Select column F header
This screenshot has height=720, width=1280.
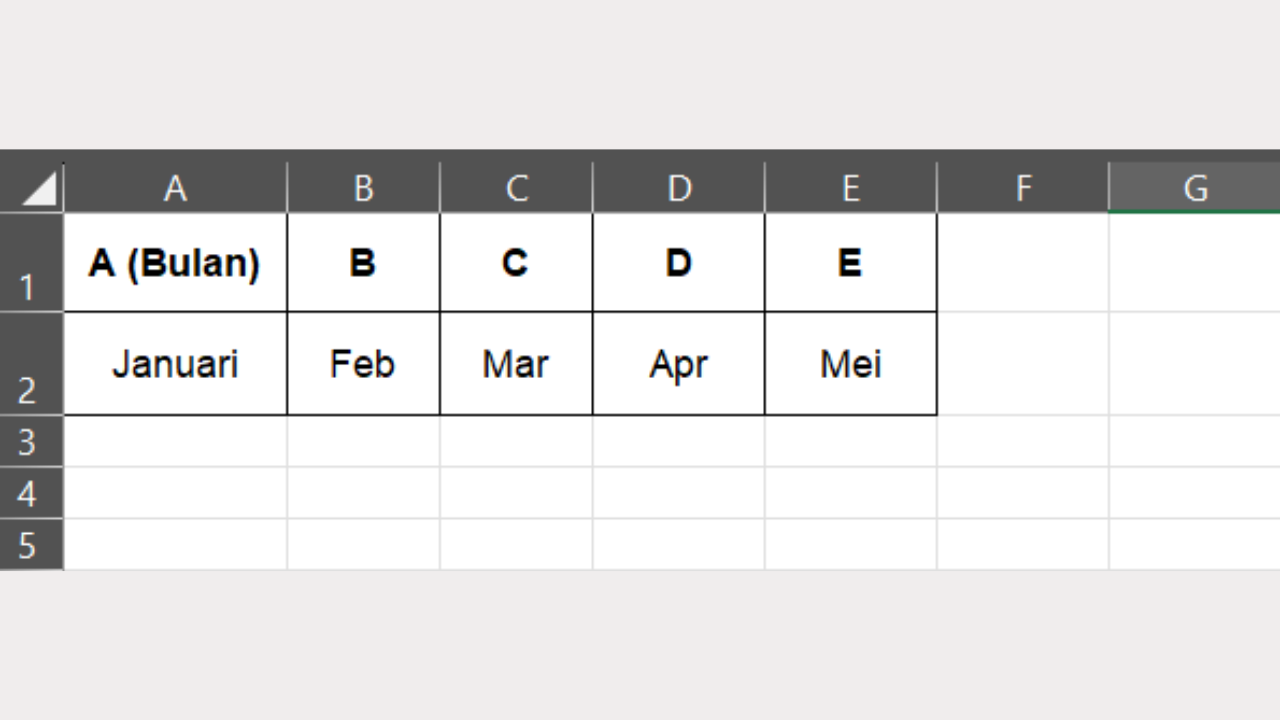click(x=1023, y=188)
